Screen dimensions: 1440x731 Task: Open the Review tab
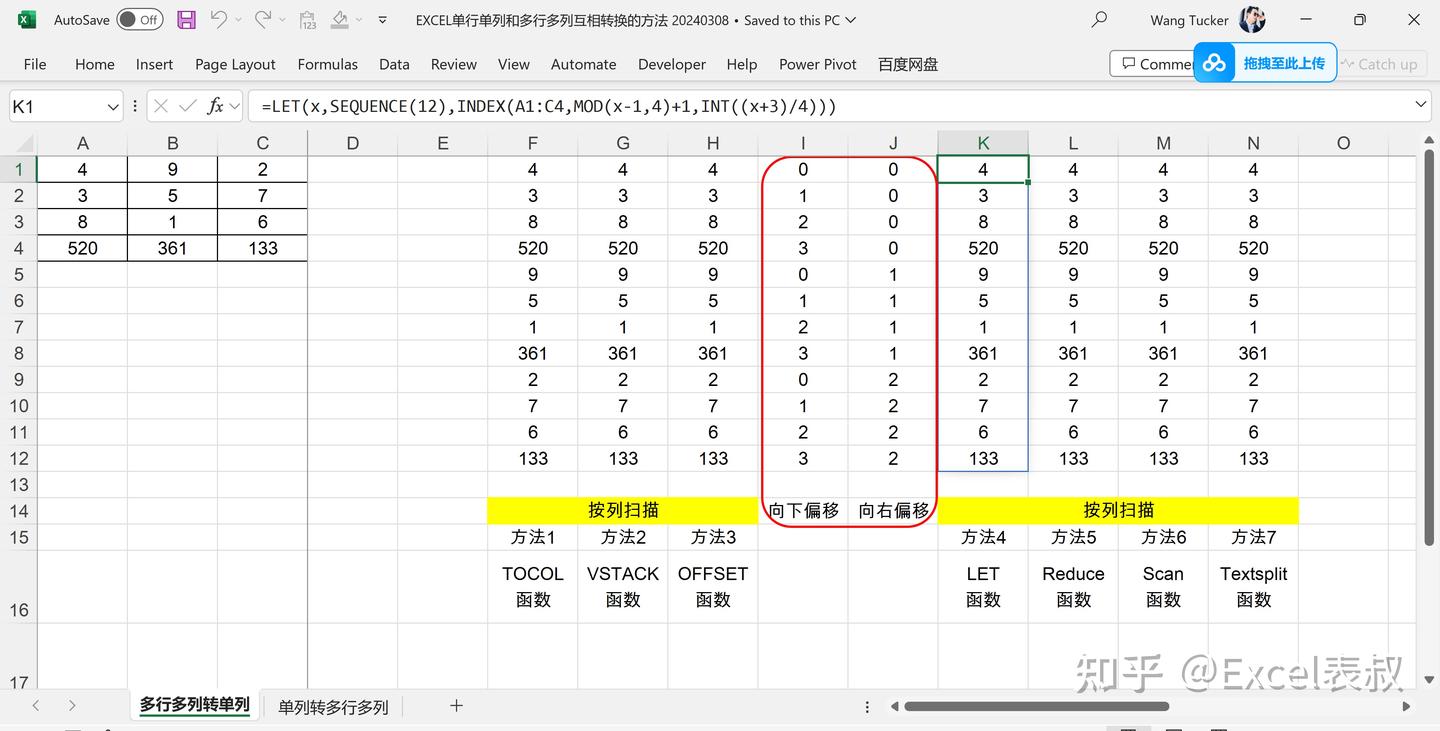click(453, 64)
